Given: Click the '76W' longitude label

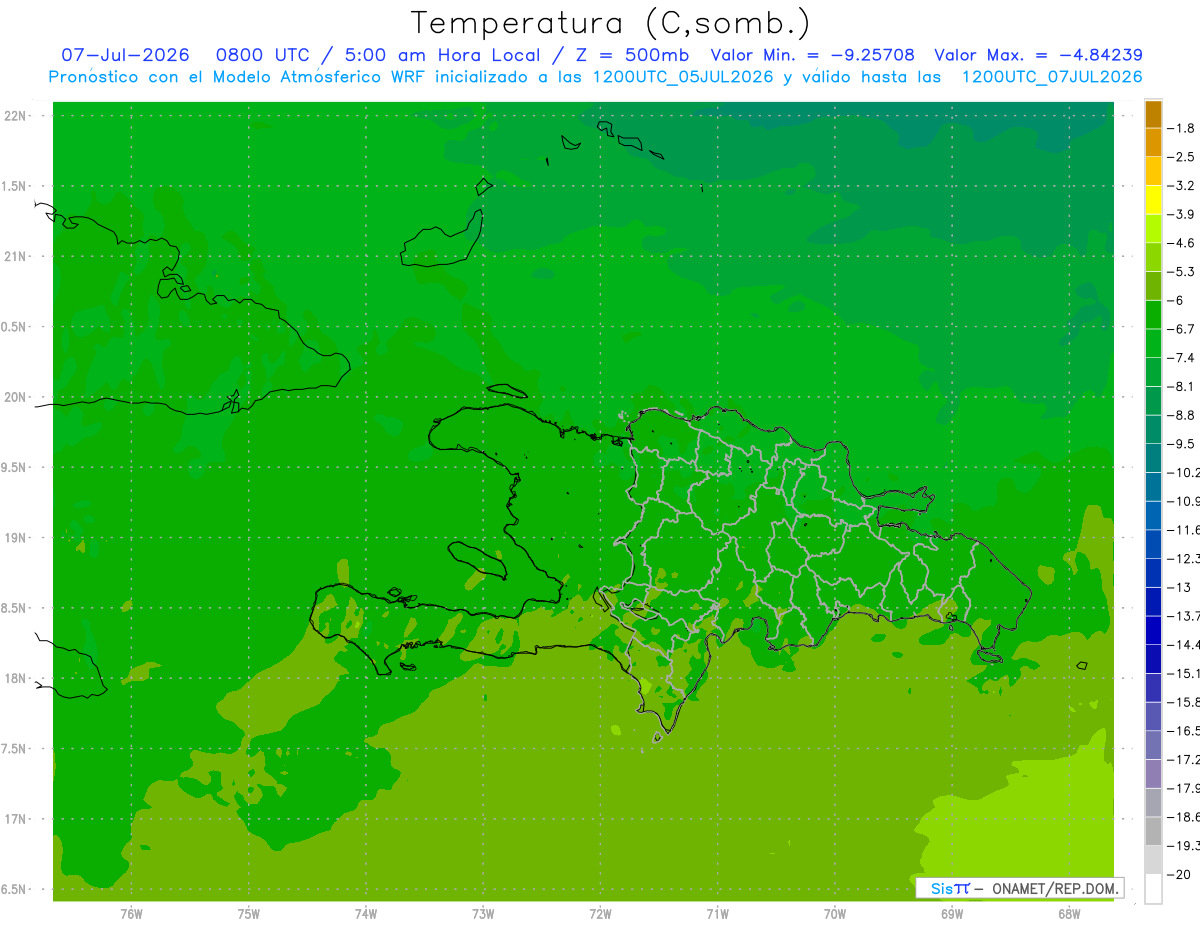Looking at the screenshot, I should click(x=131, y=914).
